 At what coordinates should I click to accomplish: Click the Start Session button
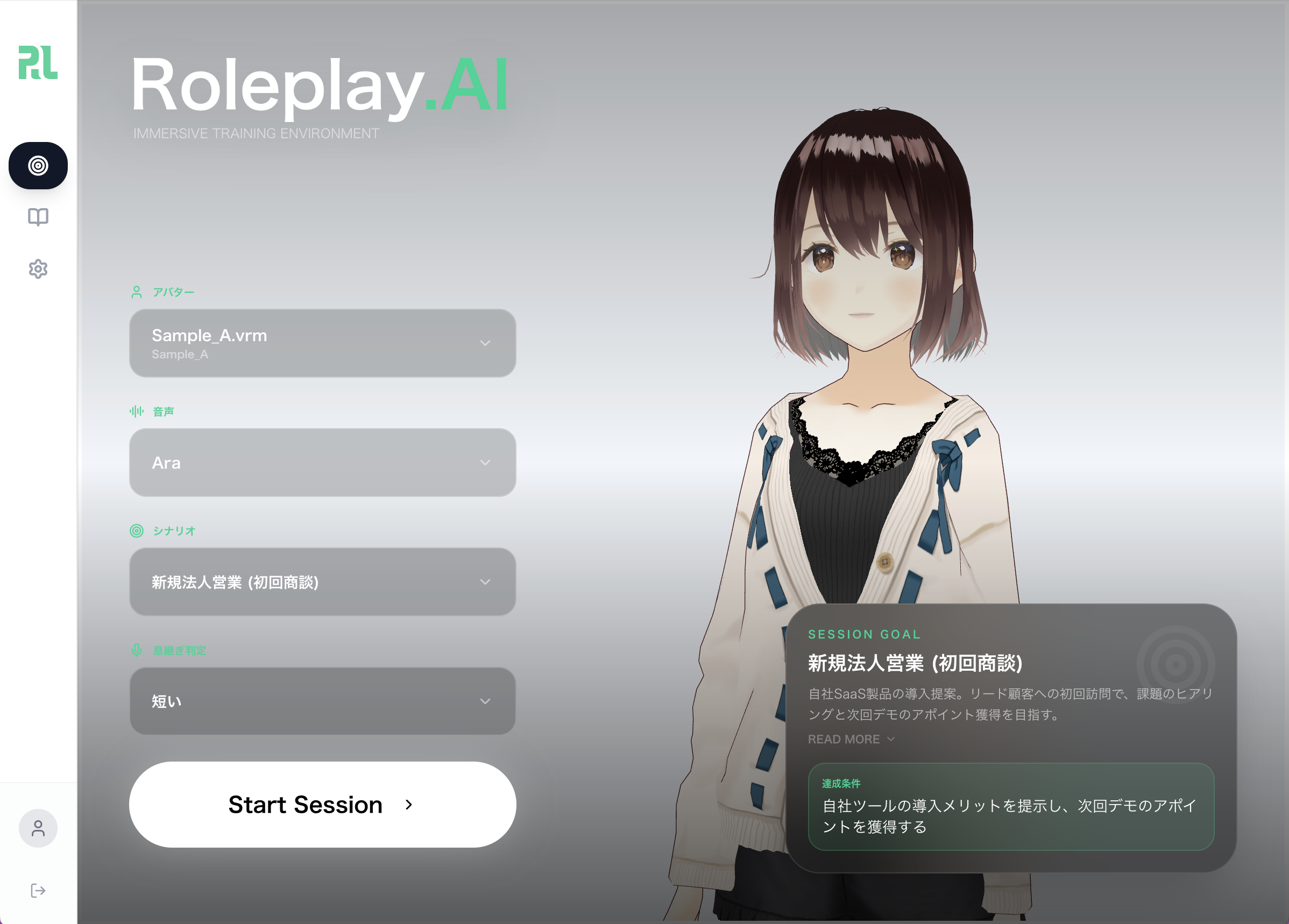tap(322, 805)
